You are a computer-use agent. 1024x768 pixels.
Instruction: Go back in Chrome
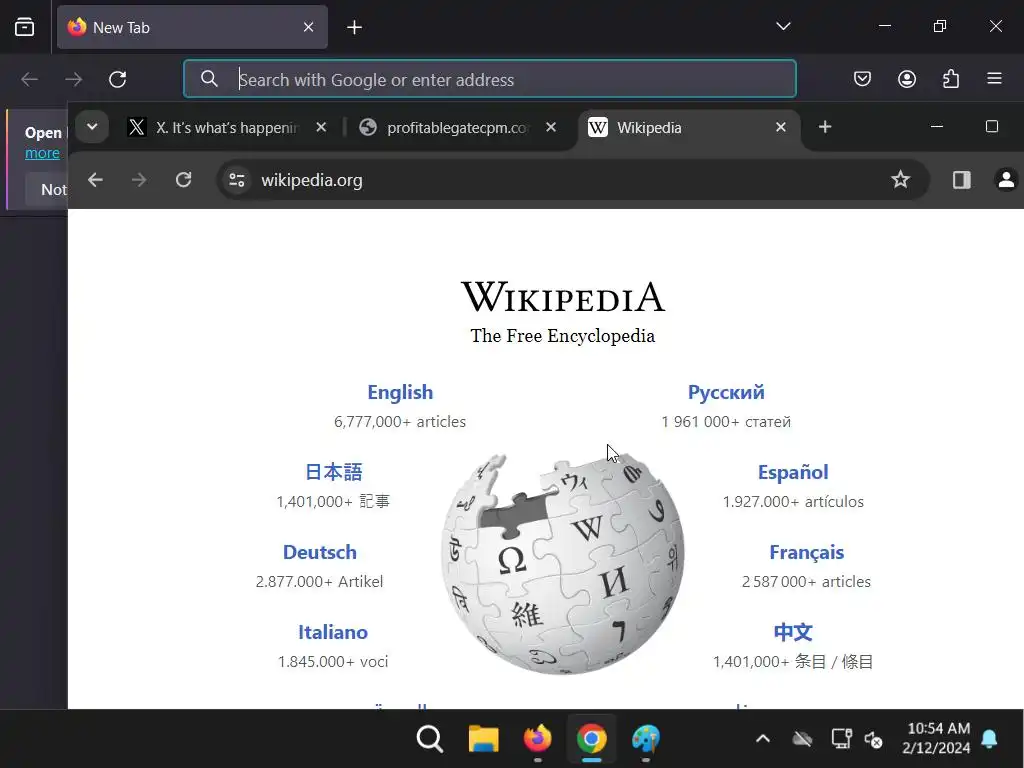(95, 180)
